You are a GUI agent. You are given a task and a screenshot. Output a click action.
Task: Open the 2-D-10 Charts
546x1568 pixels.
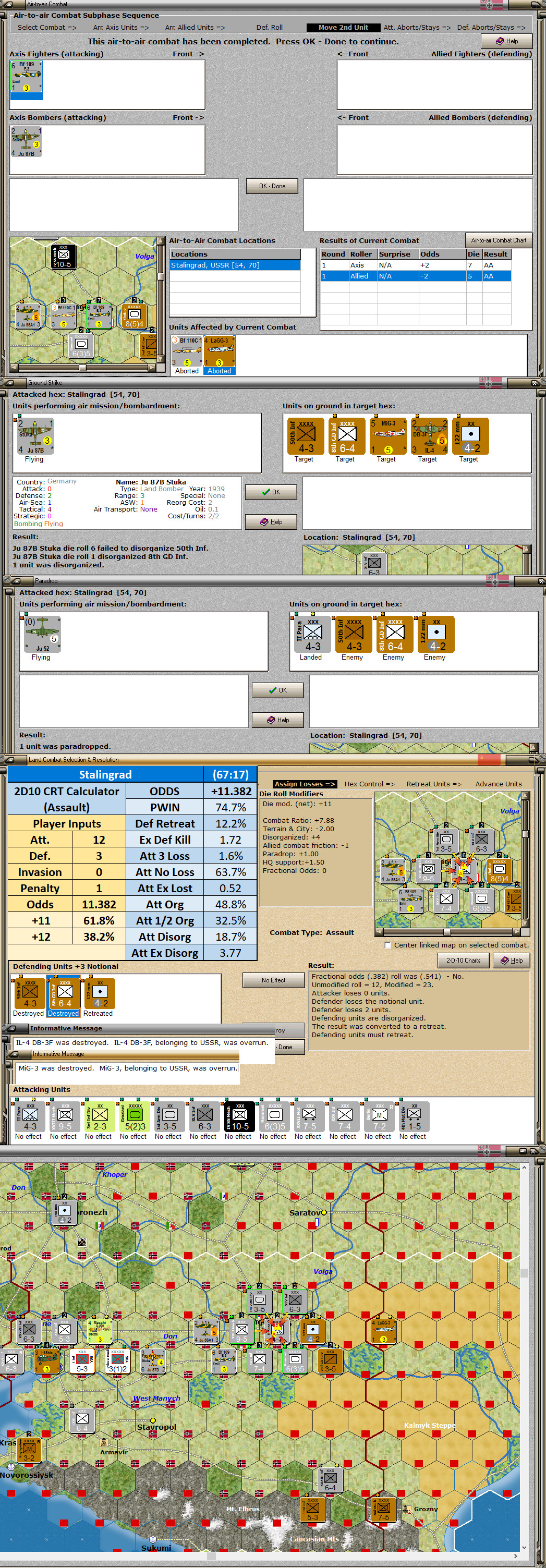pos(463,961)
